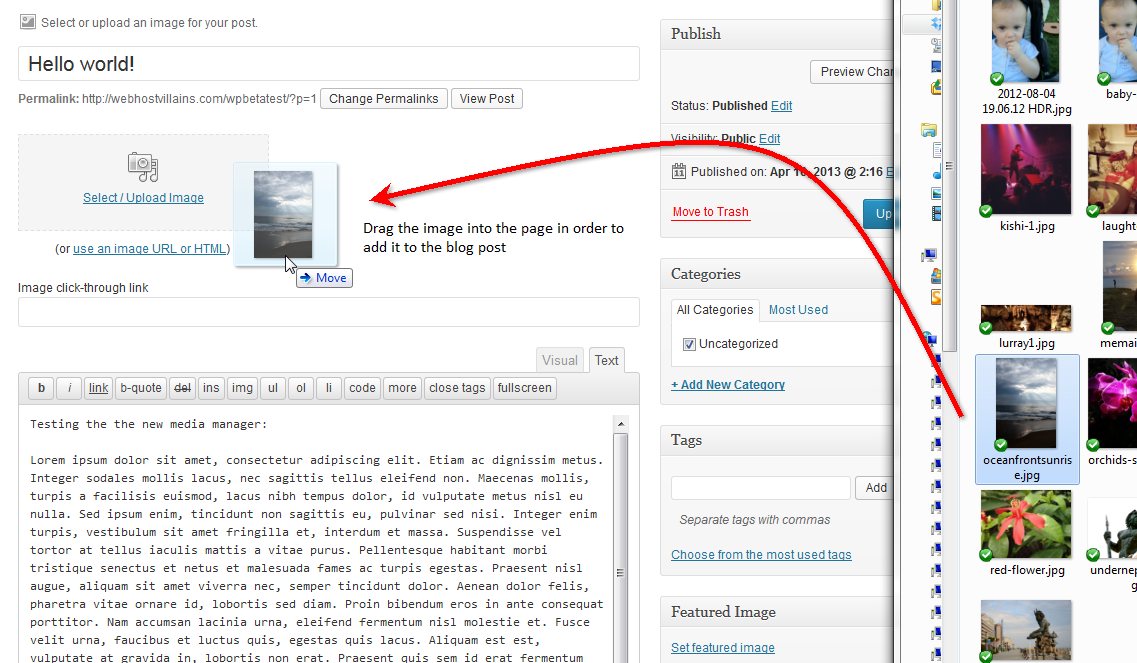This screenshot has width=1137, height=663.
Task: Open the Visibility Edit options
Action: tap(769, 139)
